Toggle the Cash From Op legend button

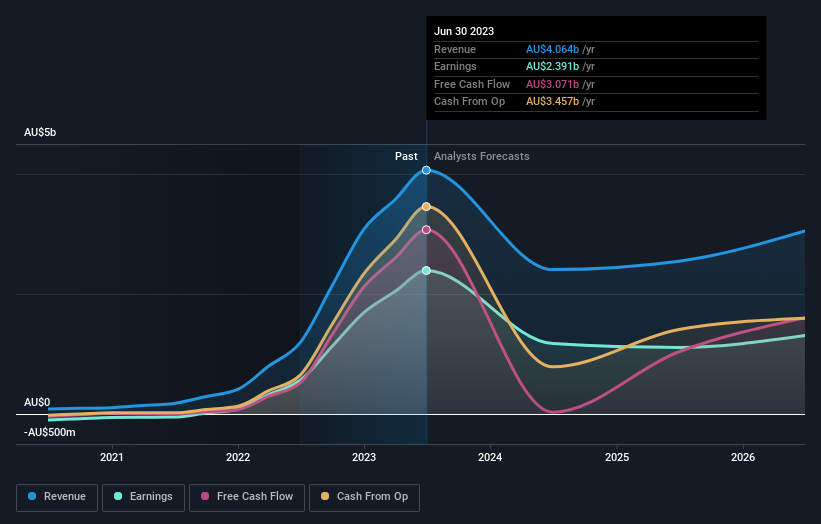pos(364,497)
